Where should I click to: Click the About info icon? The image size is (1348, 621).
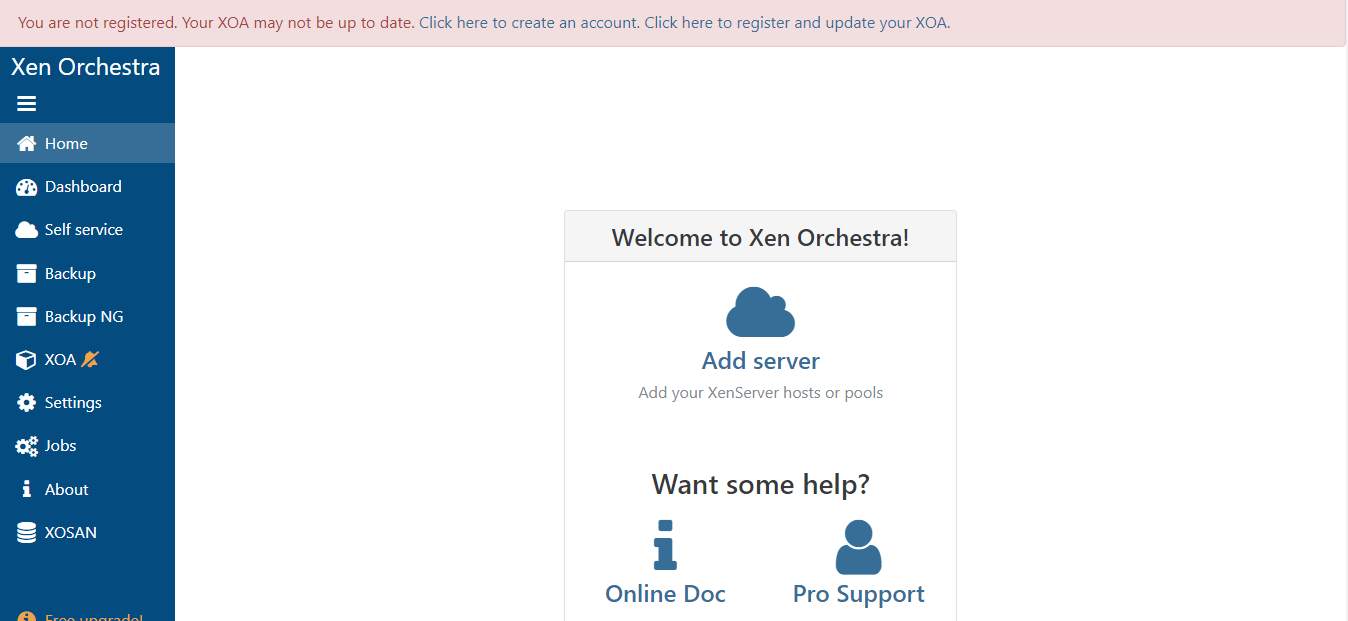point(27,489)
